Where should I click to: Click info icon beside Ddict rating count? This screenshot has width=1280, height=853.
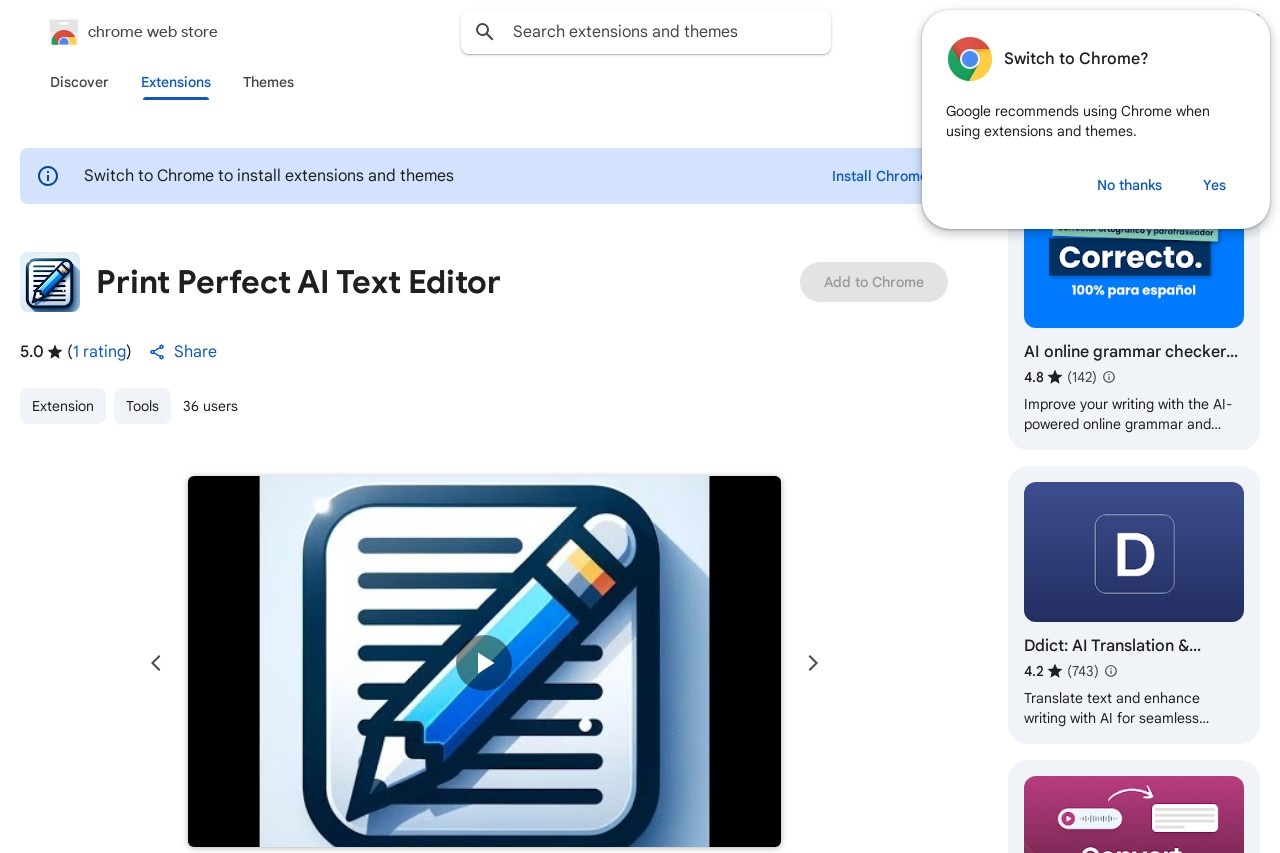1111,671
